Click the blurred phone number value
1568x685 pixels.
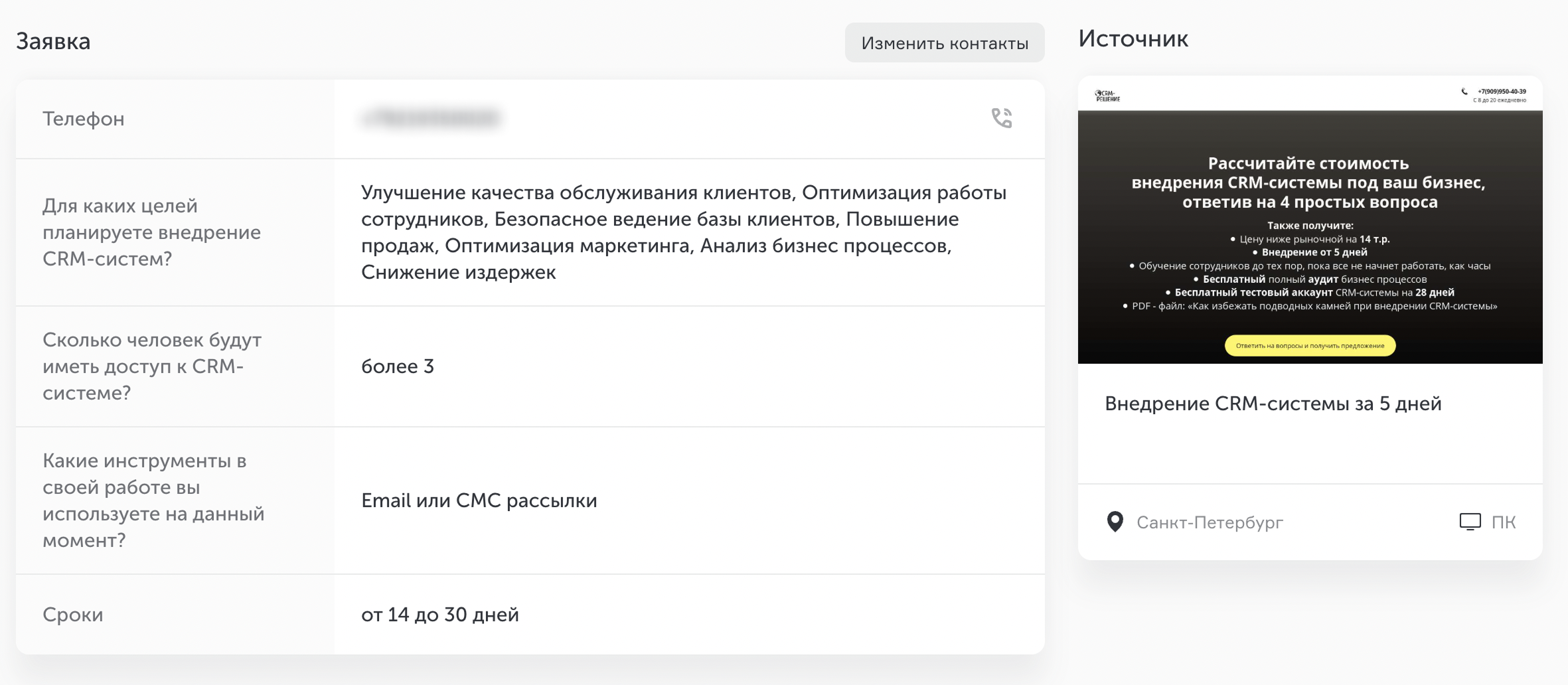point(431,118)
